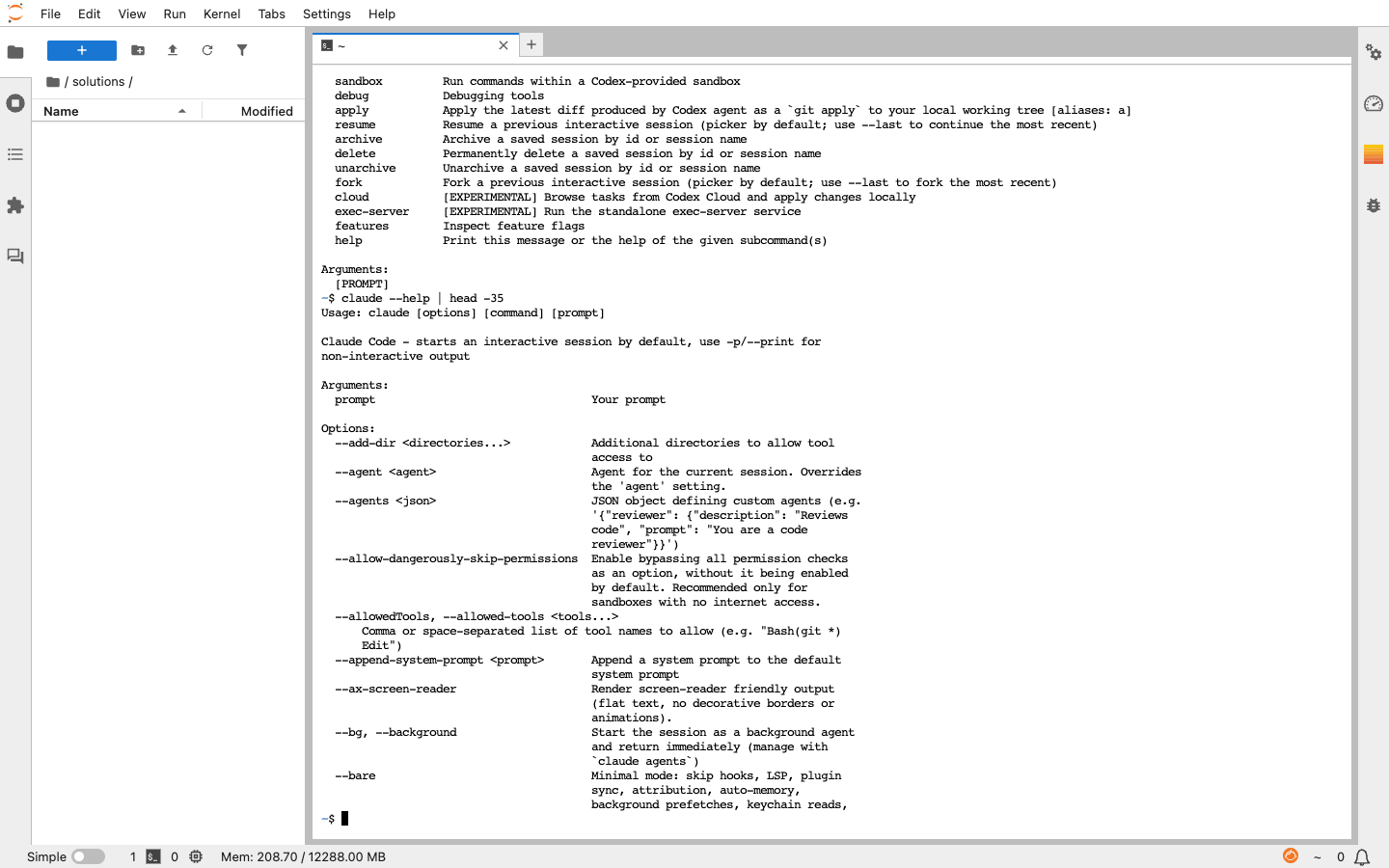Open the View menu
Image resolution: width=1389 pixels, height=868 pixels.
pyautogui.click(x=132, y=14)
